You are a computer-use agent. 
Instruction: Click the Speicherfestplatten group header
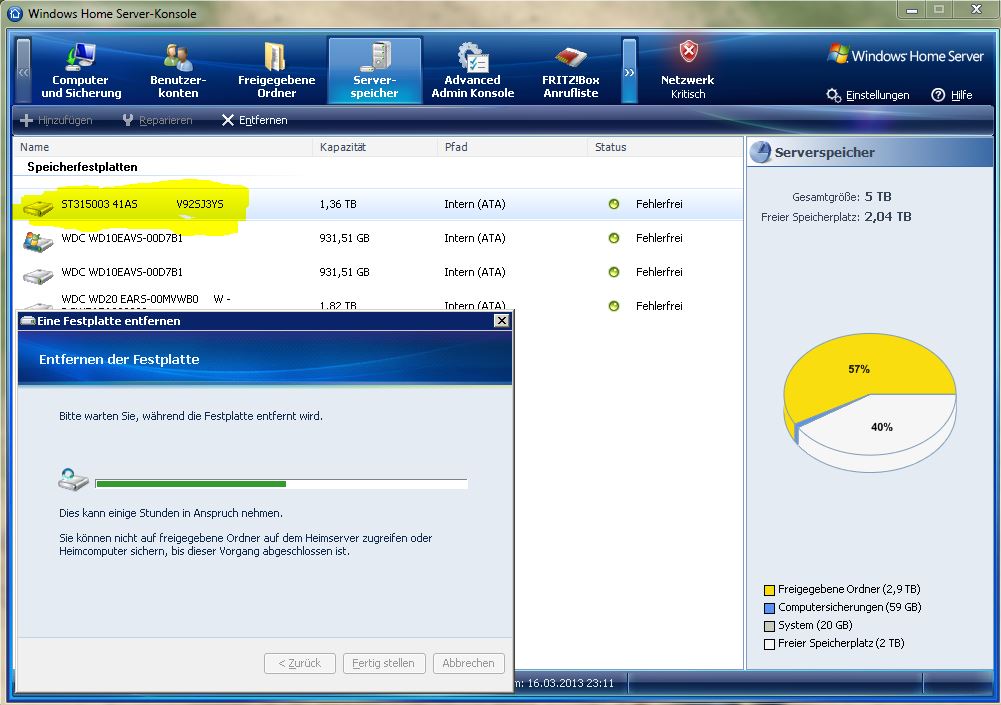(x=82, y=167)
